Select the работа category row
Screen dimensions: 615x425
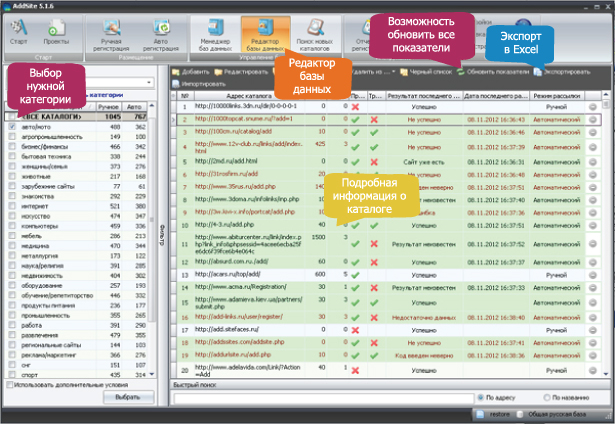[76, 325]
